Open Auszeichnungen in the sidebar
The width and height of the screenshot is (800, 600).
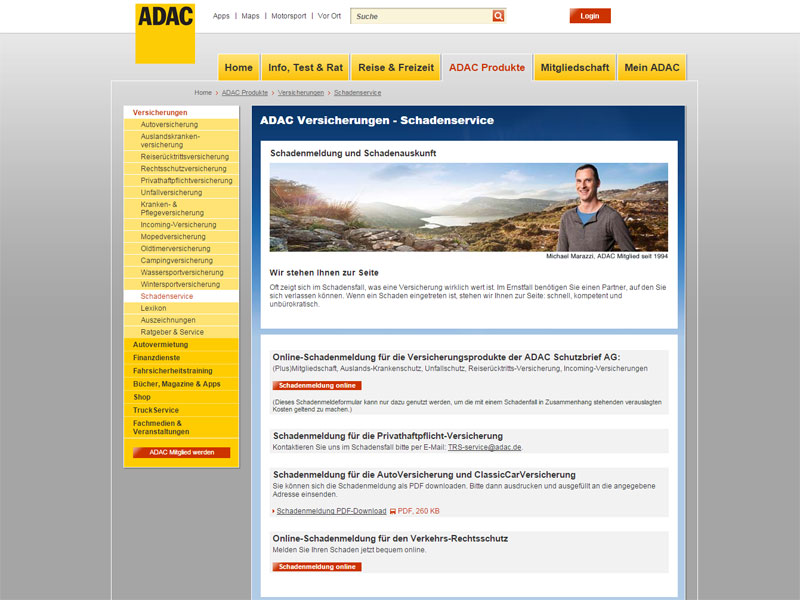click(181, 320)
